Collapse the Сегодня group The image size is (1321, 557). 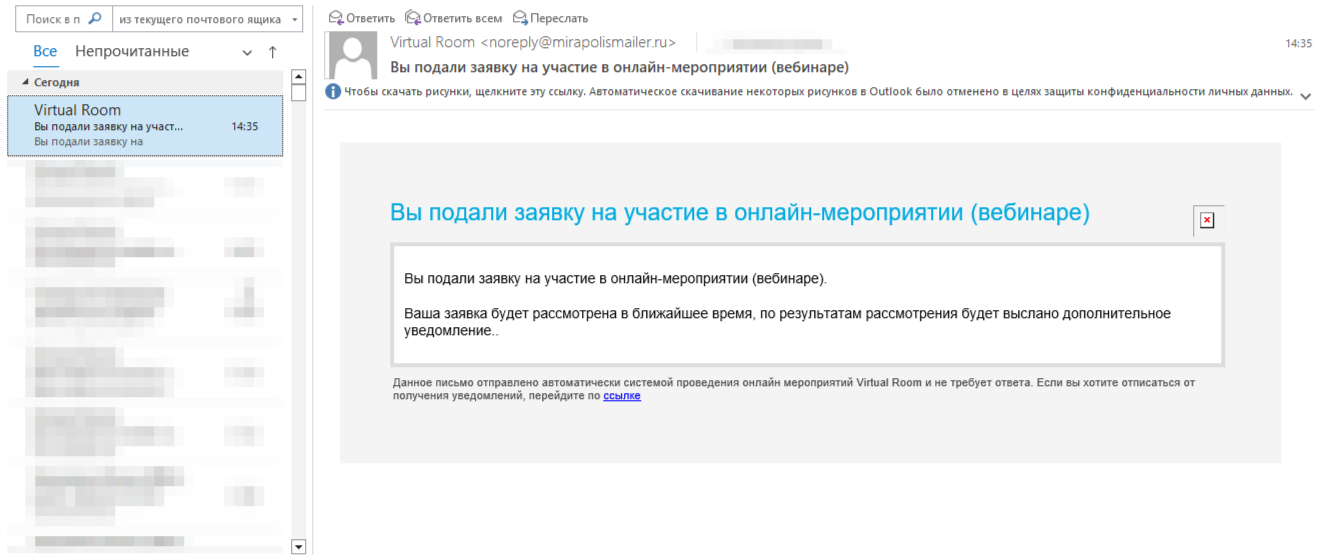[x=26, y=82]
